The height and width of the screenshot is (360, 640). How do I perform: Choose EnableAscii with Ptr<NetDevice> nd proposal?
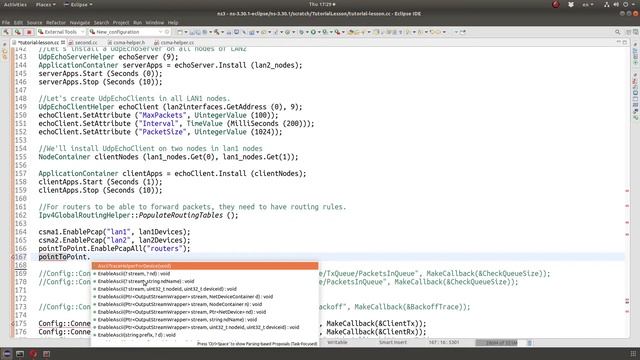204,312
